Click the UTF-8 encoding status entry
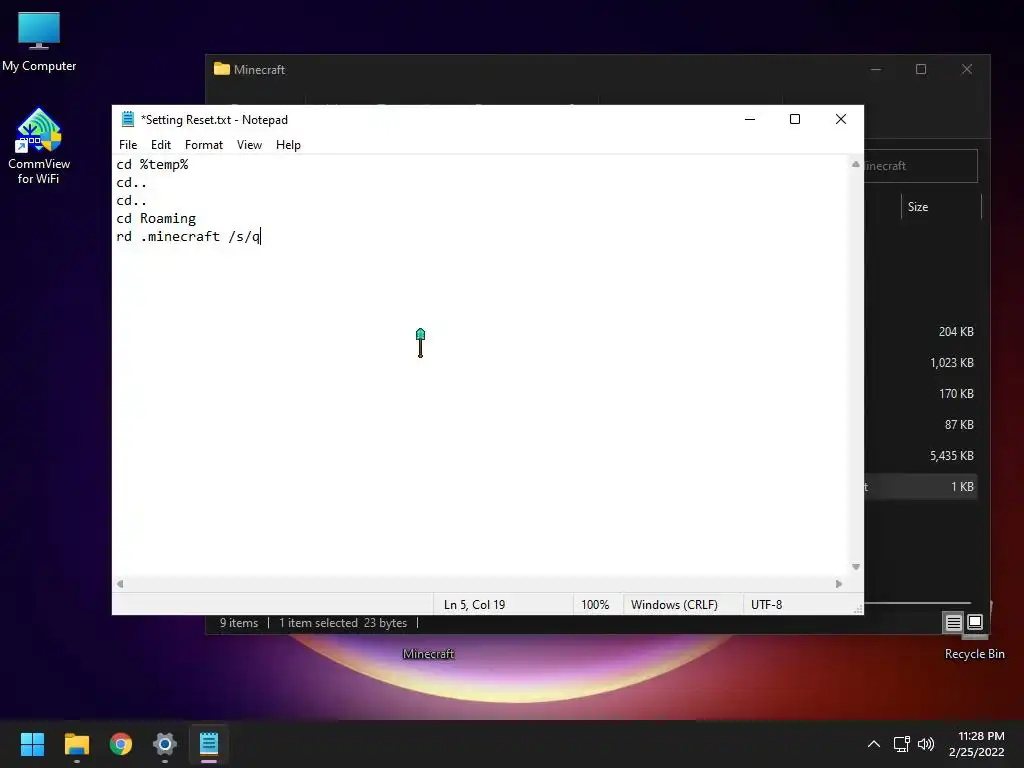The image size is (1024, 768). (767, 605)
